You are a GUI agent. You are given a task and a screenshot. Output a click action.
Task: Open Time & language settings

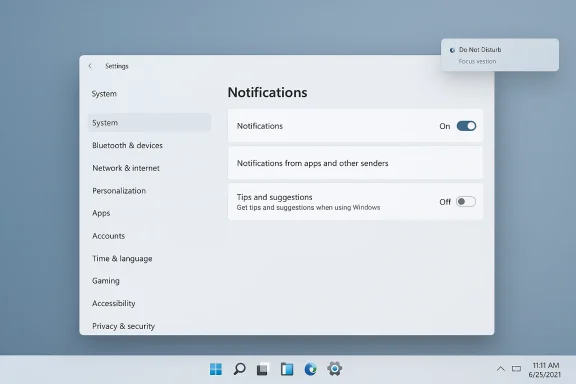(x=122, y=259)
